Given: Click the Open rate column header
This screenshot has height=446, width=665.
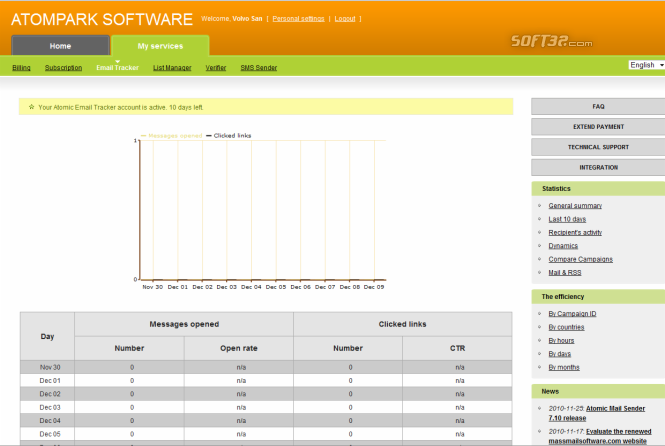Looking at the screenshot, I should [239, 348].
